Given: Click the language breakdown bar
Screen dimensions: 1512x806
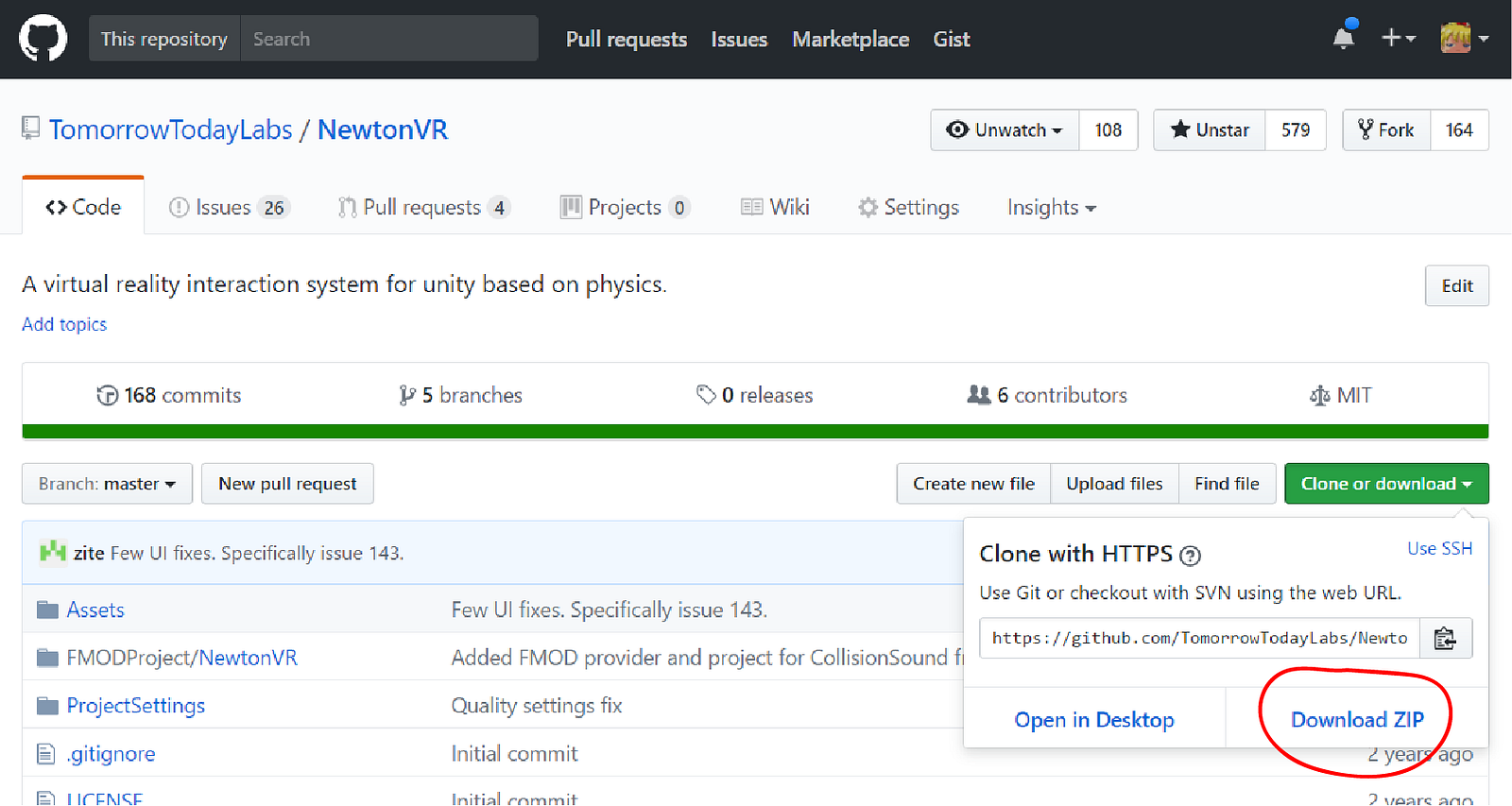Looking at the screenshot, I should coord(755,432).
